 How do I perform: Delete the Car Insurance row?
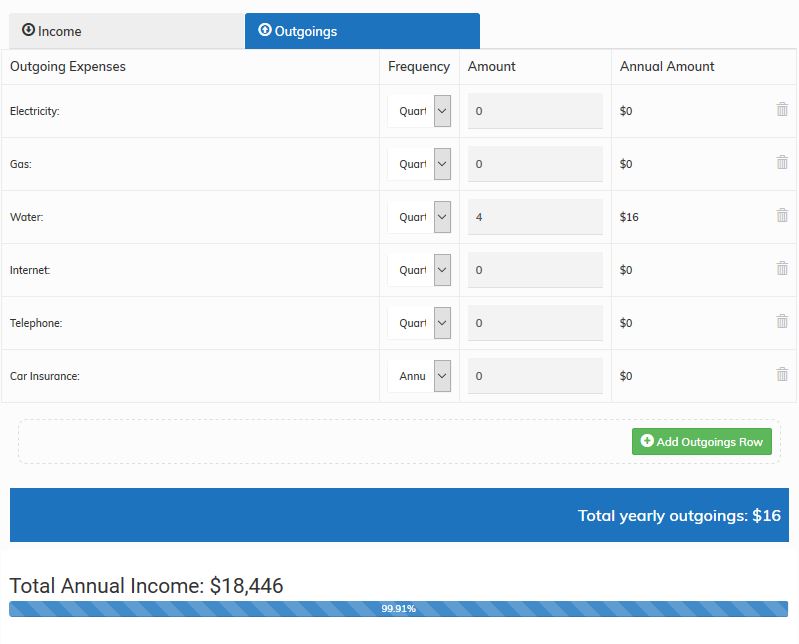pos(782,374)
